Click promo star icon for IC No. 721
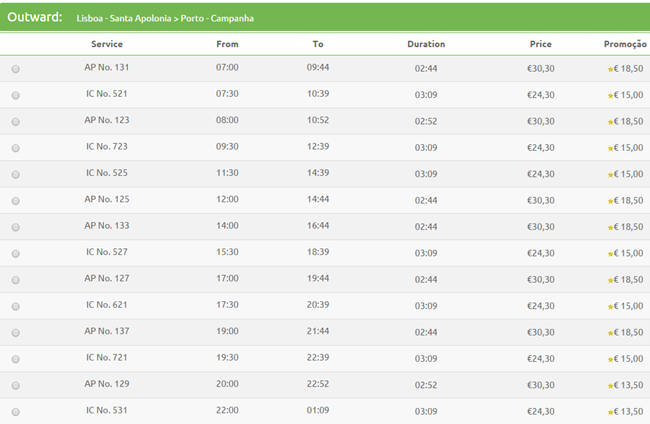Image resolution: width=650 pixels, height=424 pixels. [x=610, y=360]
